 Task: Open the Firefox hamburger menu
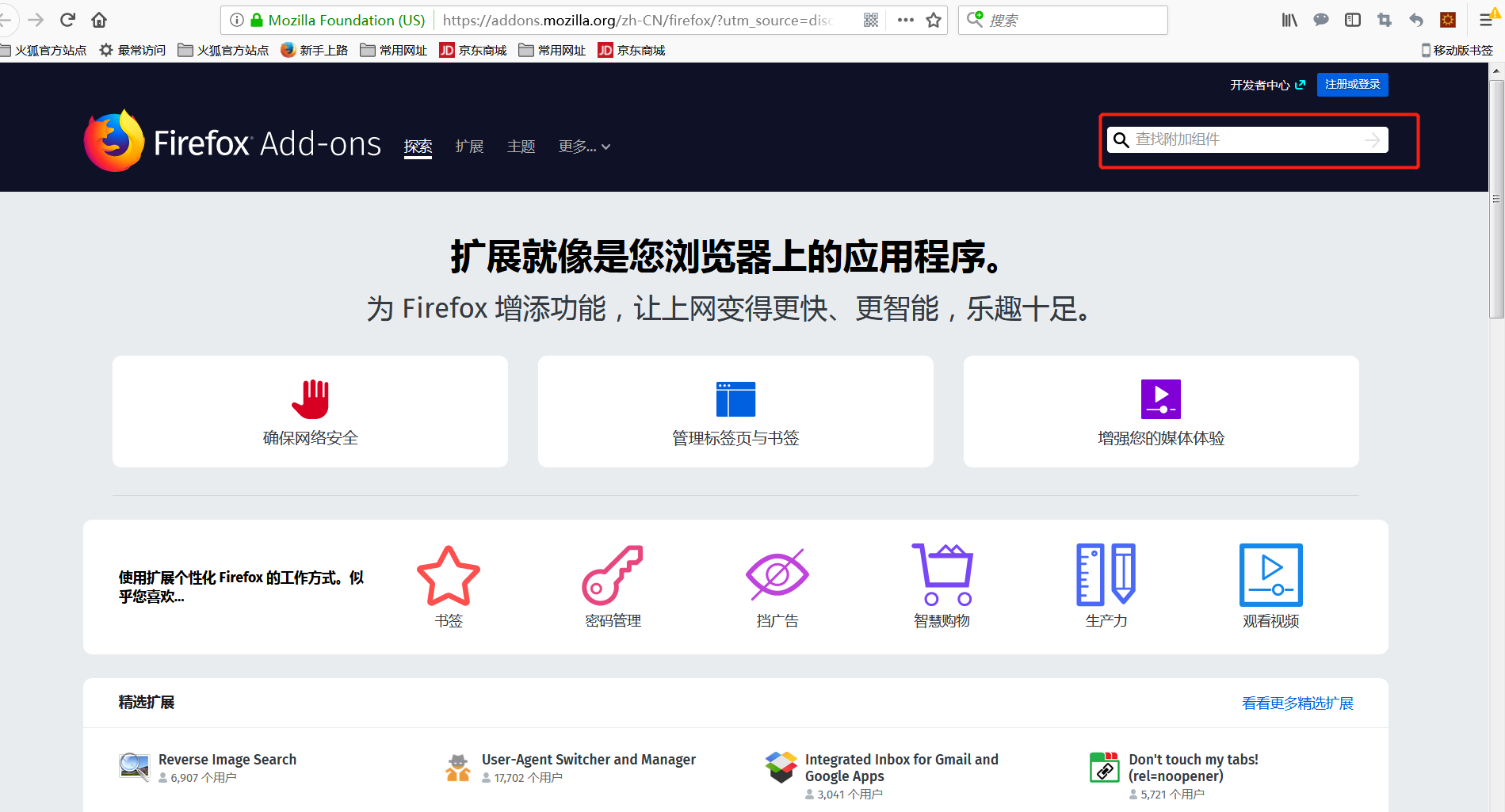pos(1487,19)
